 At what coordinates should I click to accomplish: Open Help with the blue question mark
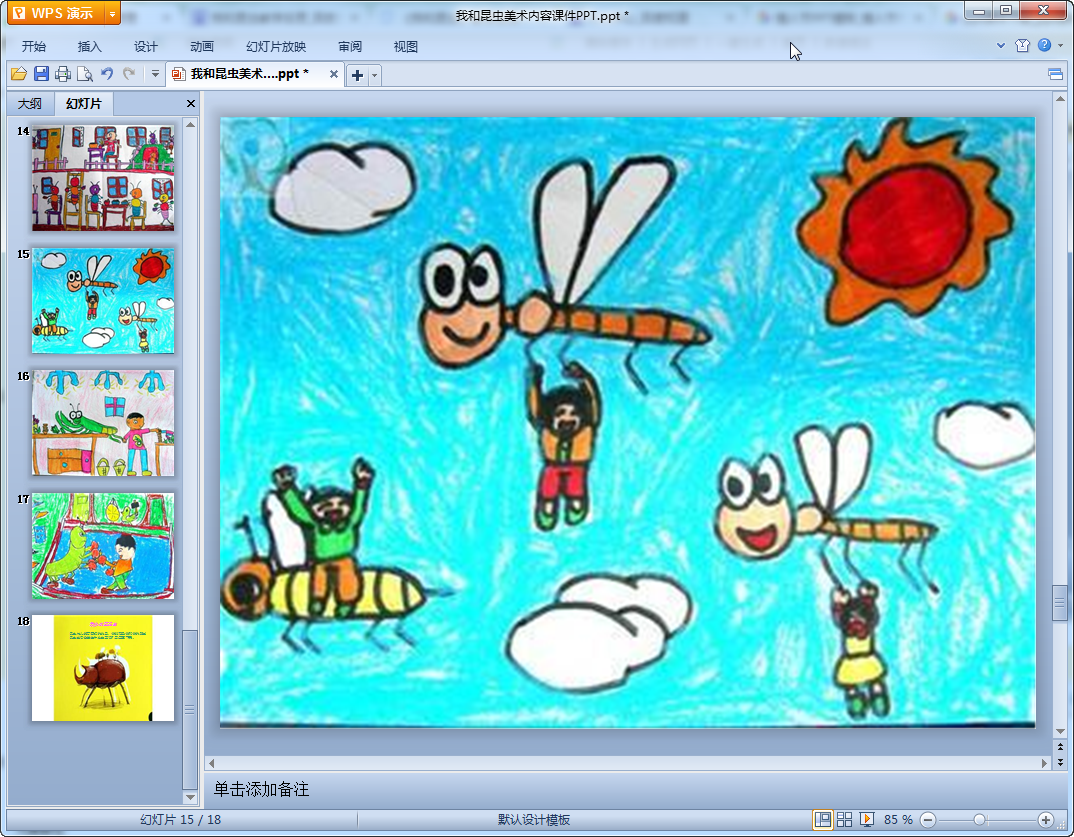(x=1044, y=46)
